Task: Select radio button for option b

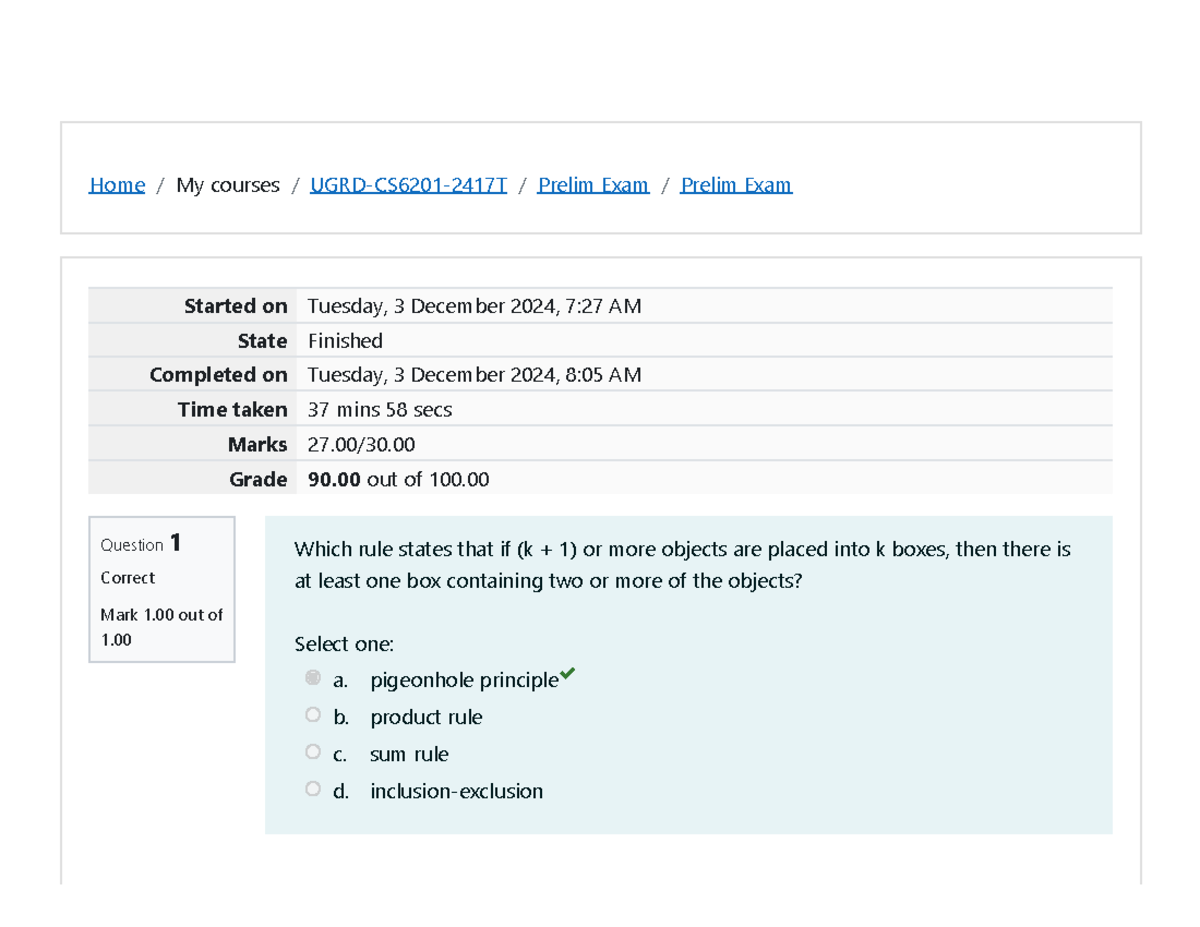Action: point(313,715)
